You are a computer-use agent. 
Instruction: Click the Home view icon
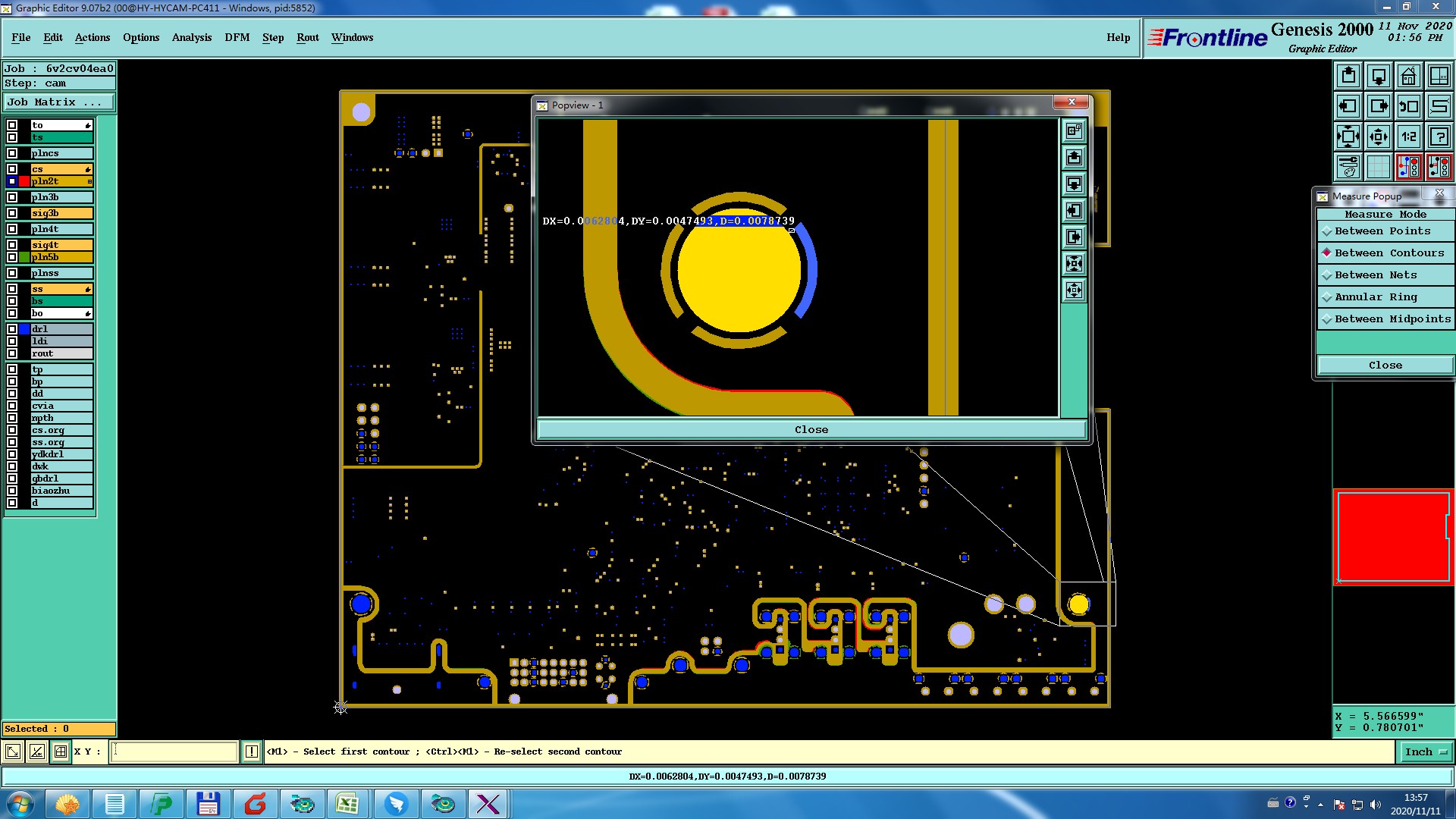(x=1408, y=76)
